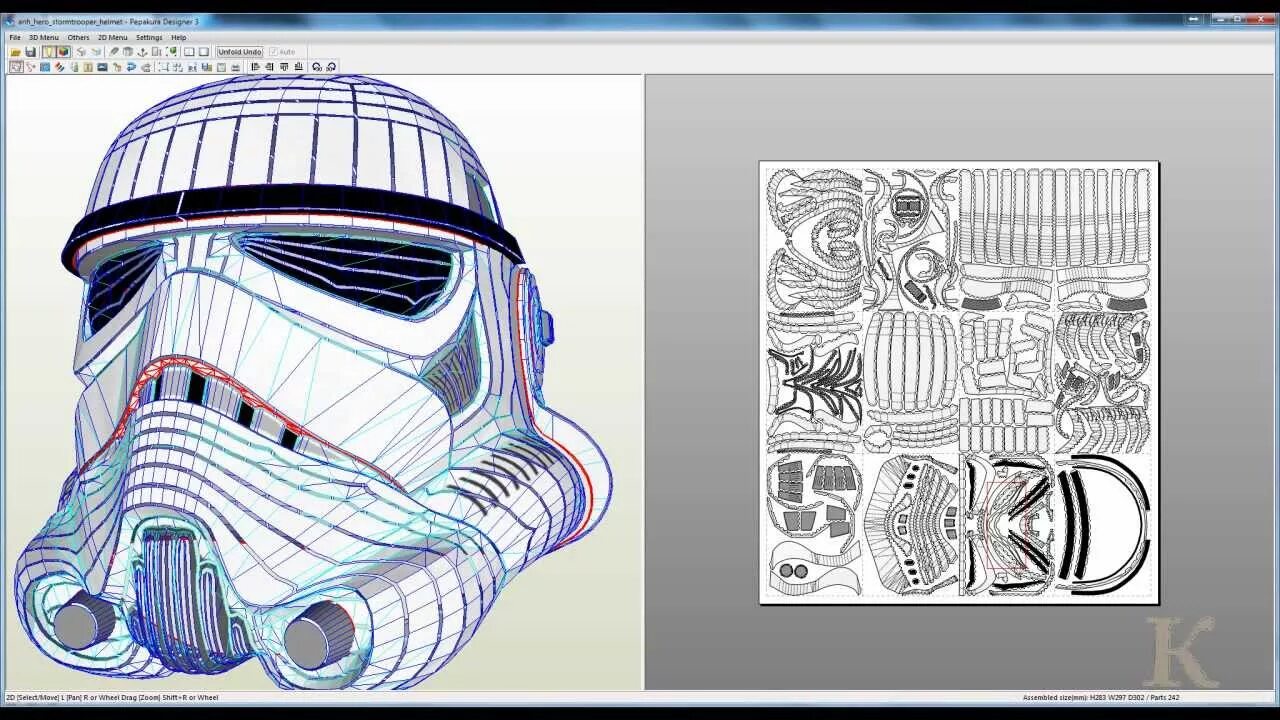Viewport: 1280px width, 720px height.
Task: Click the grey printer-like icon in 2D toolbar
Action: coord(146,67)
